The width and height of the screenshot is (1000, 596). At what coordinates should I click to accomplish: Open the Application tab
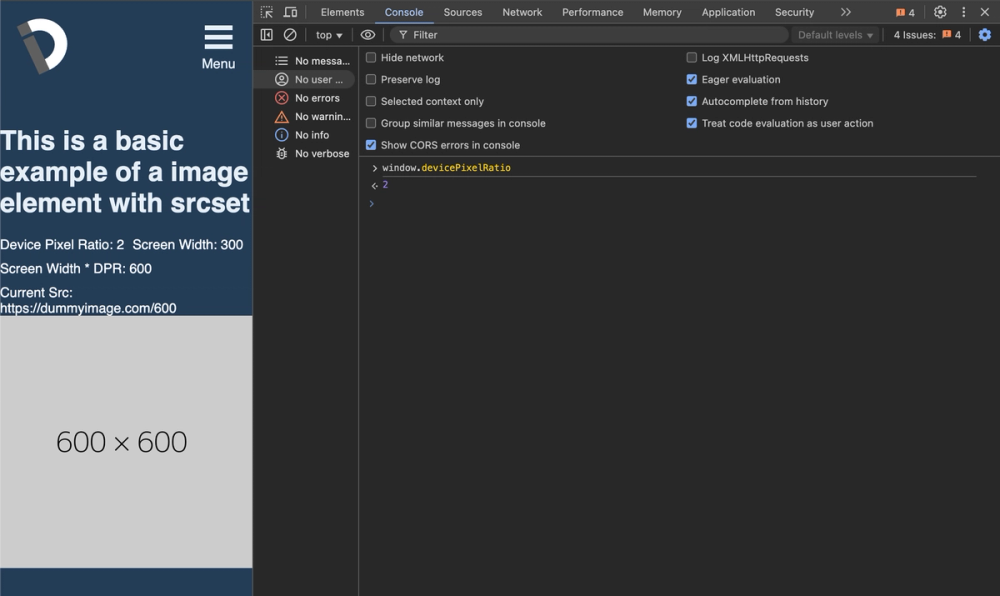(x=728, y=12)
